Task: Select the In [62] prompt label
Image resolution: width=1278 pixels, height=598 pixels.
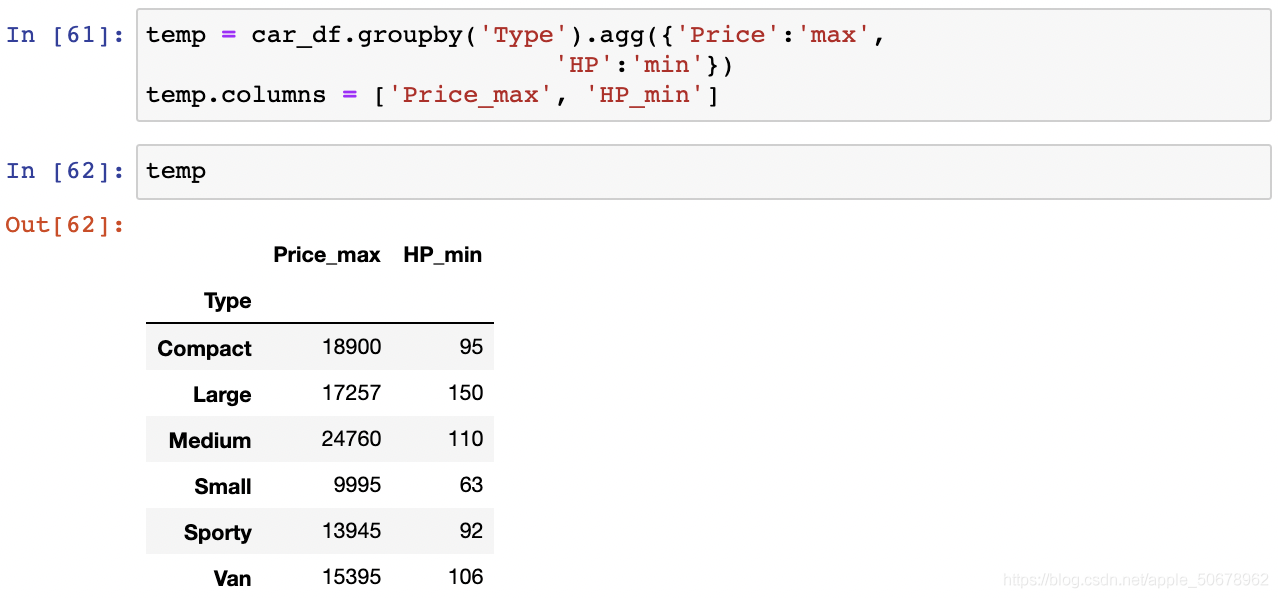Action: [x=66, y=171]
